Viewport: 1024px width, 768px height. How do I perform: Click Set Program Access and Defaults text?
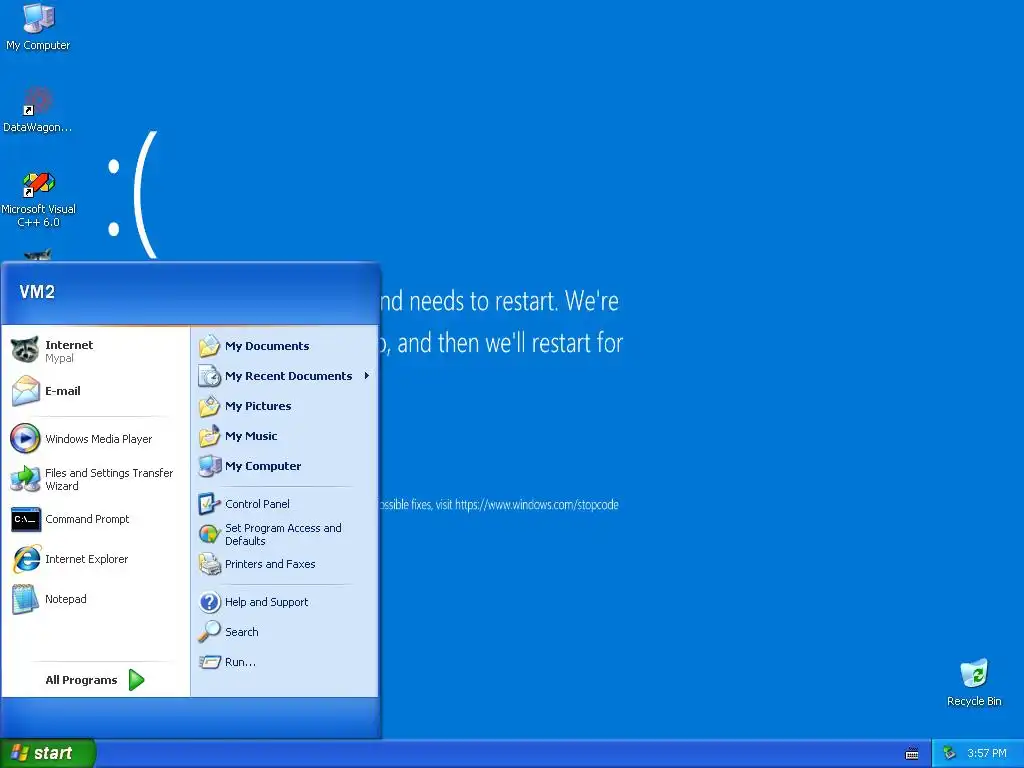(x=283, y=534)
